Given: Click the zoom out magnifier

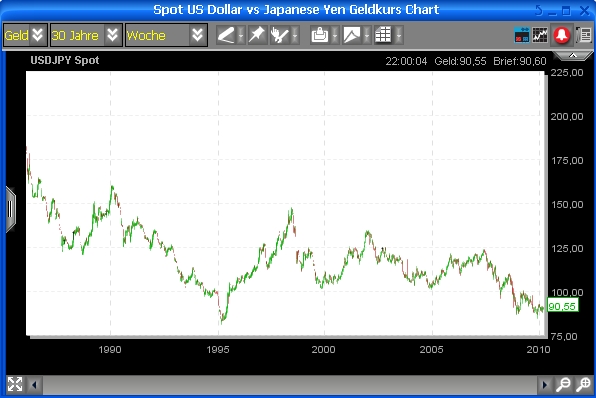Looking at the screenshot, I should coord(563,384).
